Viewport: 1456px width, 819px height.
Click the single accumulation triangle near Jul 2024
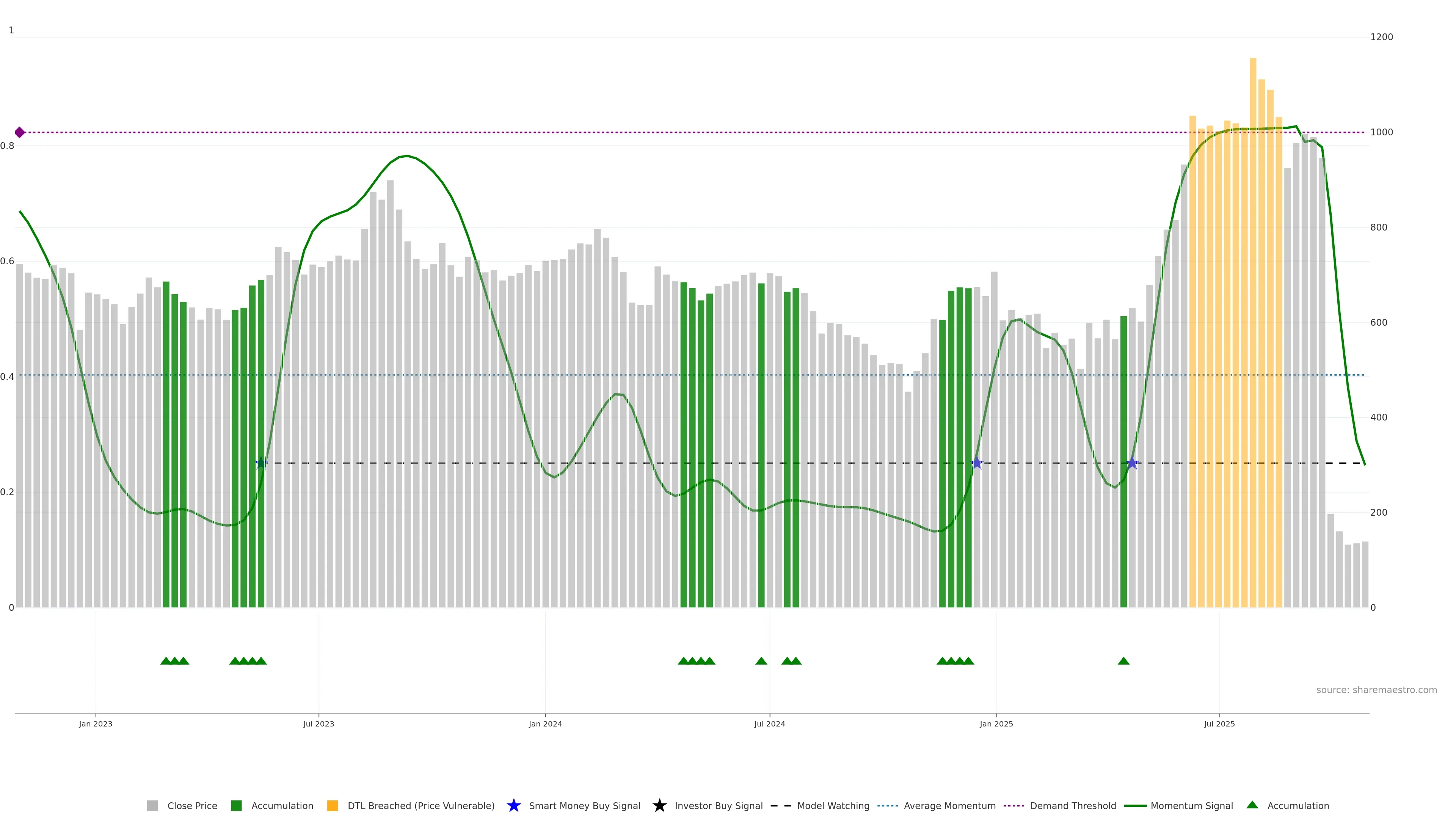[x=761, y=661]
